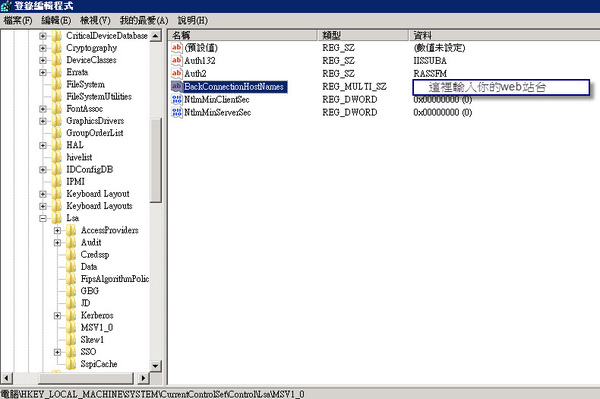Select the NtlmMinServerSec value name
This screenshot has width=600, height=399.
tap(218, 112)
